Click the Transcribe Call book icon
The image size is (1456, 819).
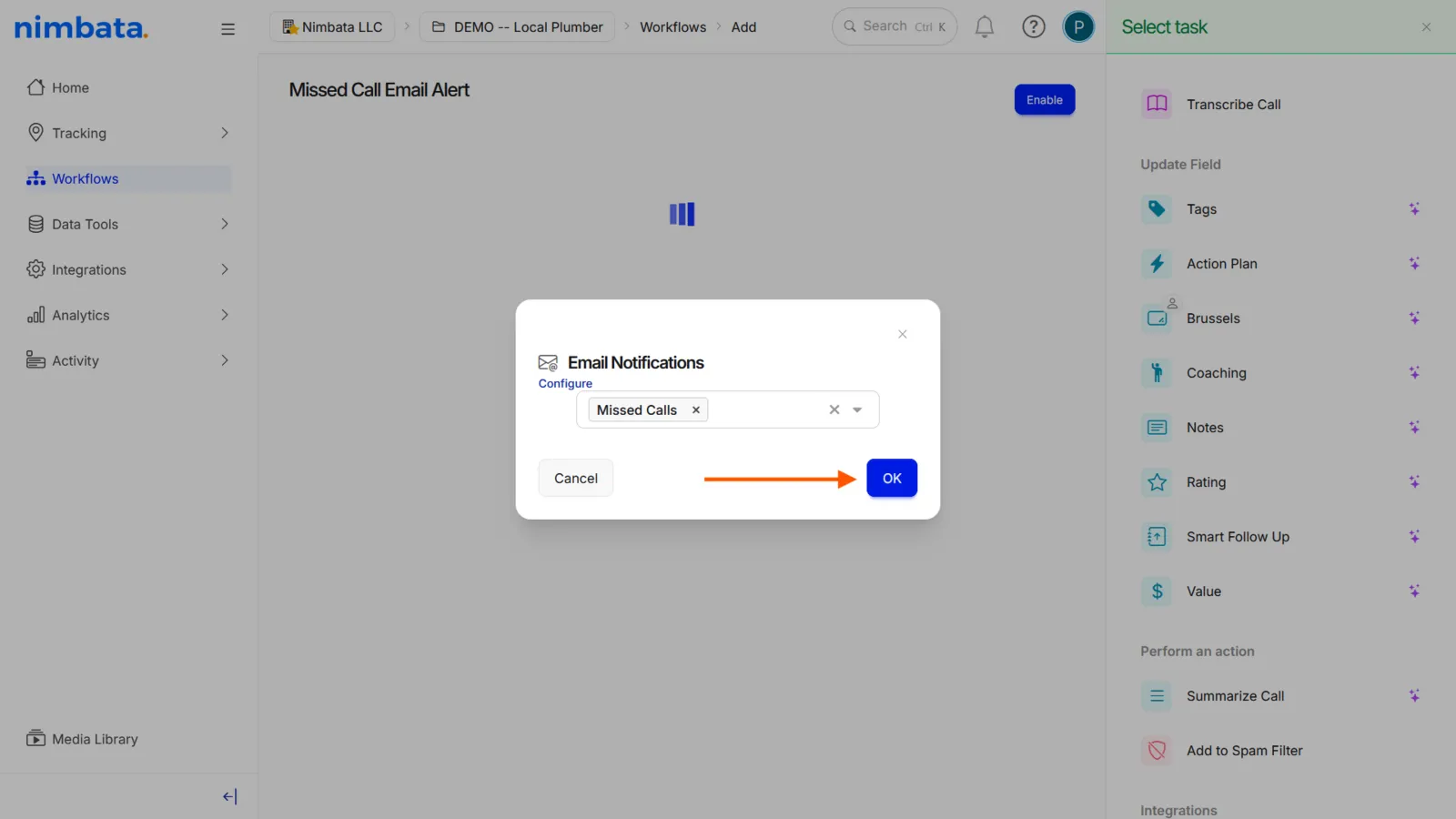point(1157,104)
